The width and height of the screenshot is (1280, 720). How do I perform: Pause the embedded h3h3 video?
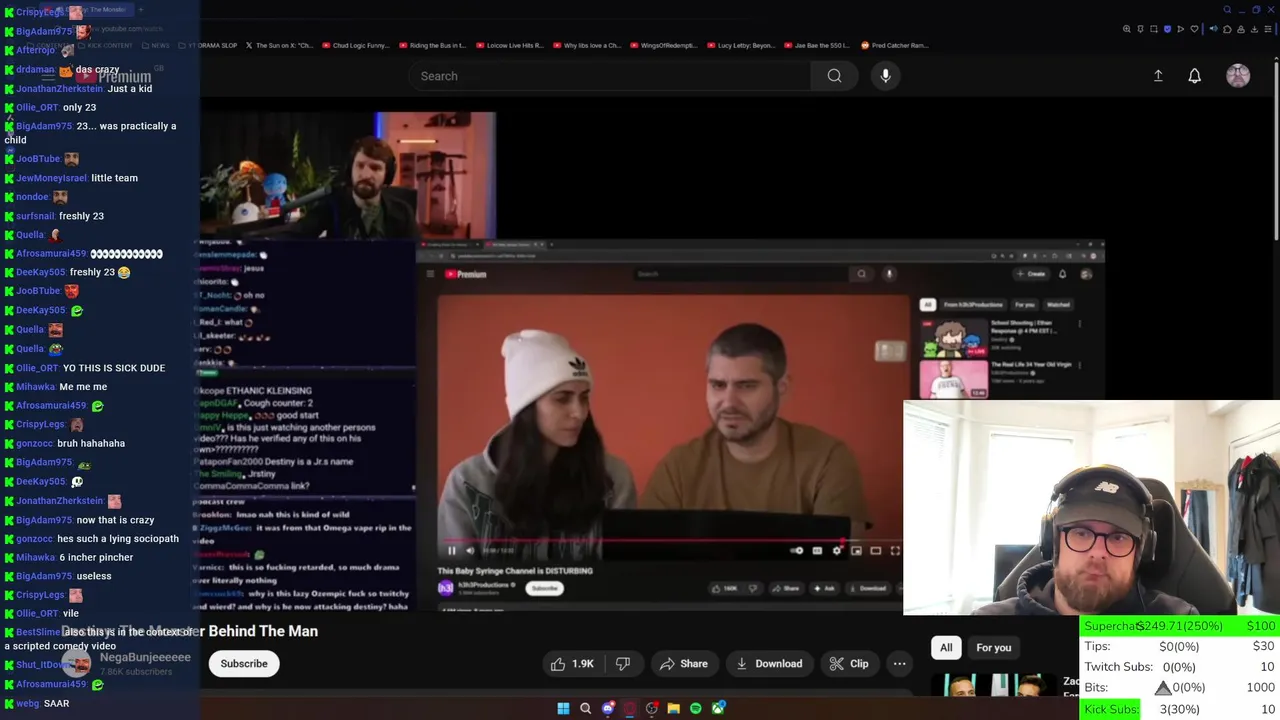coord(452,551)
